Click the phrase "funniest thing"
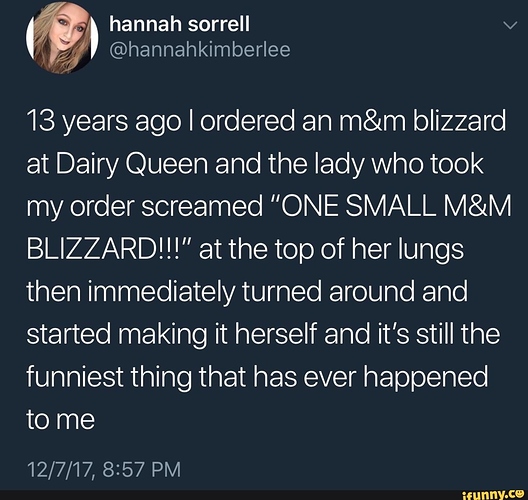Viewport: 528px width, 500px height. point(108,377)
